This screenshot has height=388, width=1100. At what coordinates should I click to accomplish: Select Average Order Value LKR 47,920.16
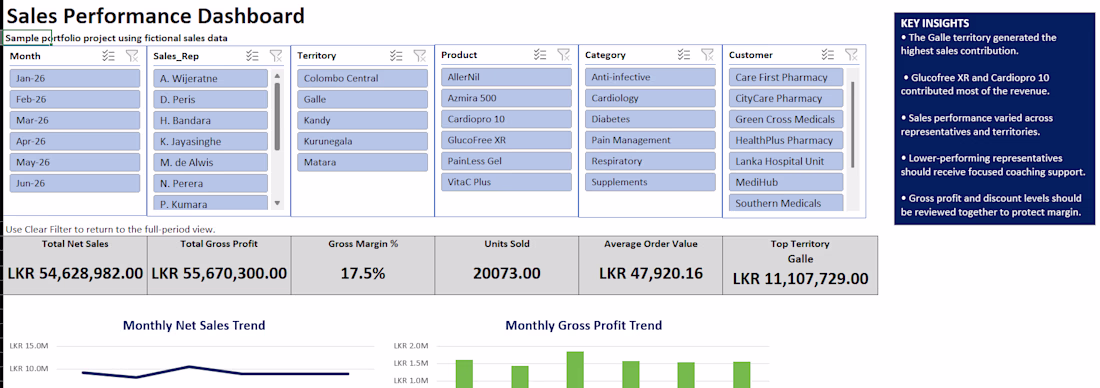650,274
